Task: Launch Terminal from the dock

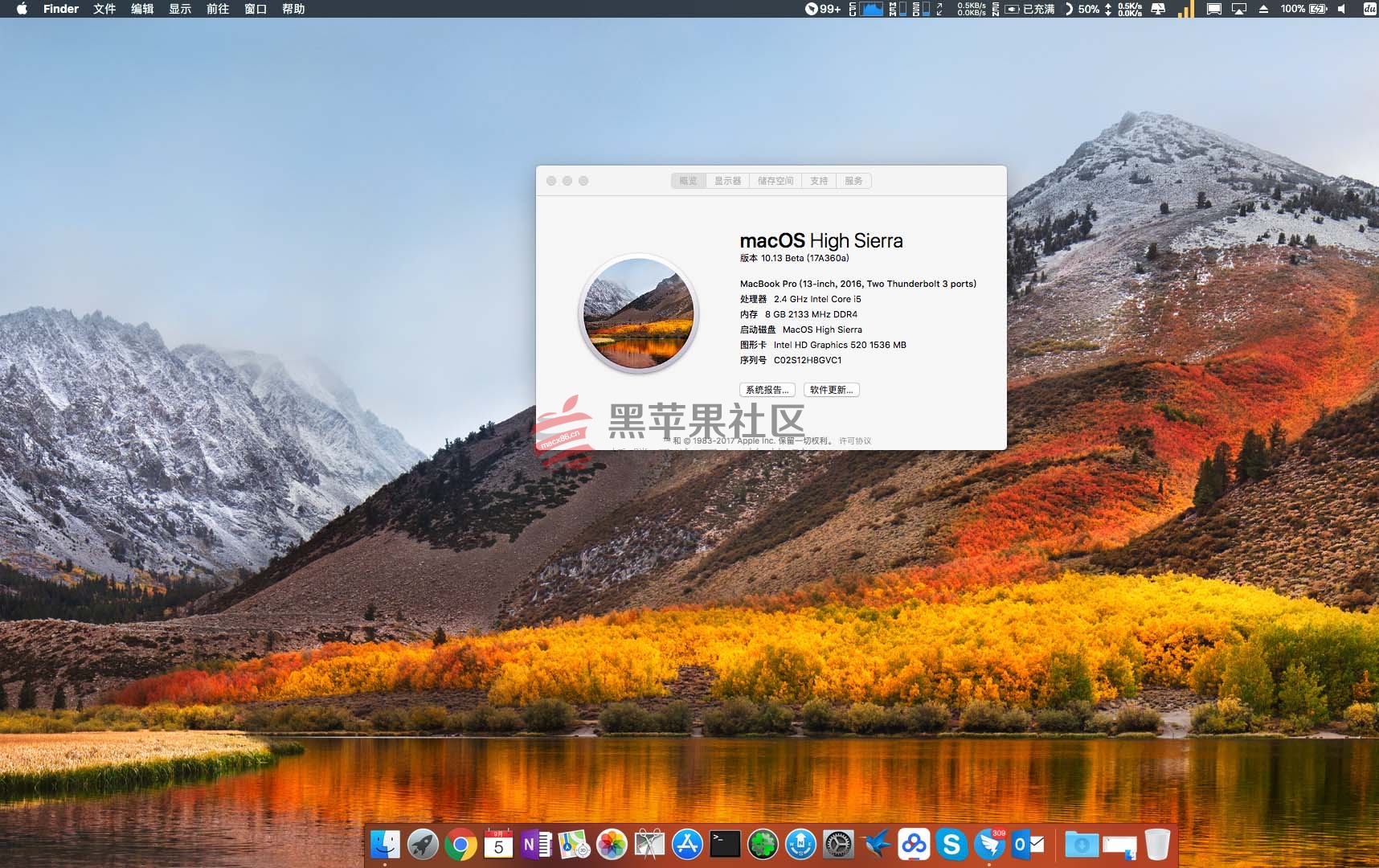Action: (x=725, y=844)
